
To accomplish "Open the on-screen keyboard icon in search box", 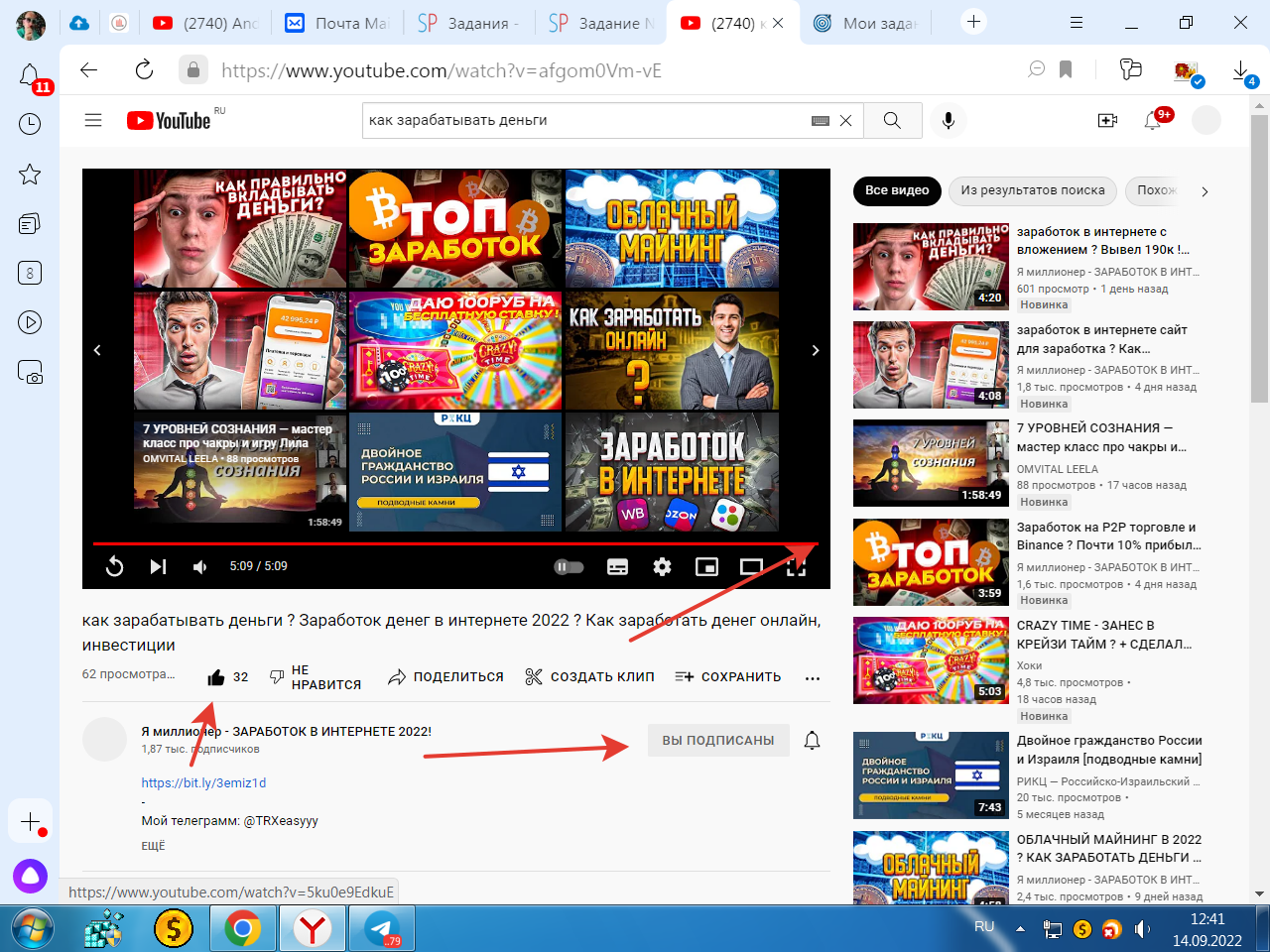I will tap(821, 120).
